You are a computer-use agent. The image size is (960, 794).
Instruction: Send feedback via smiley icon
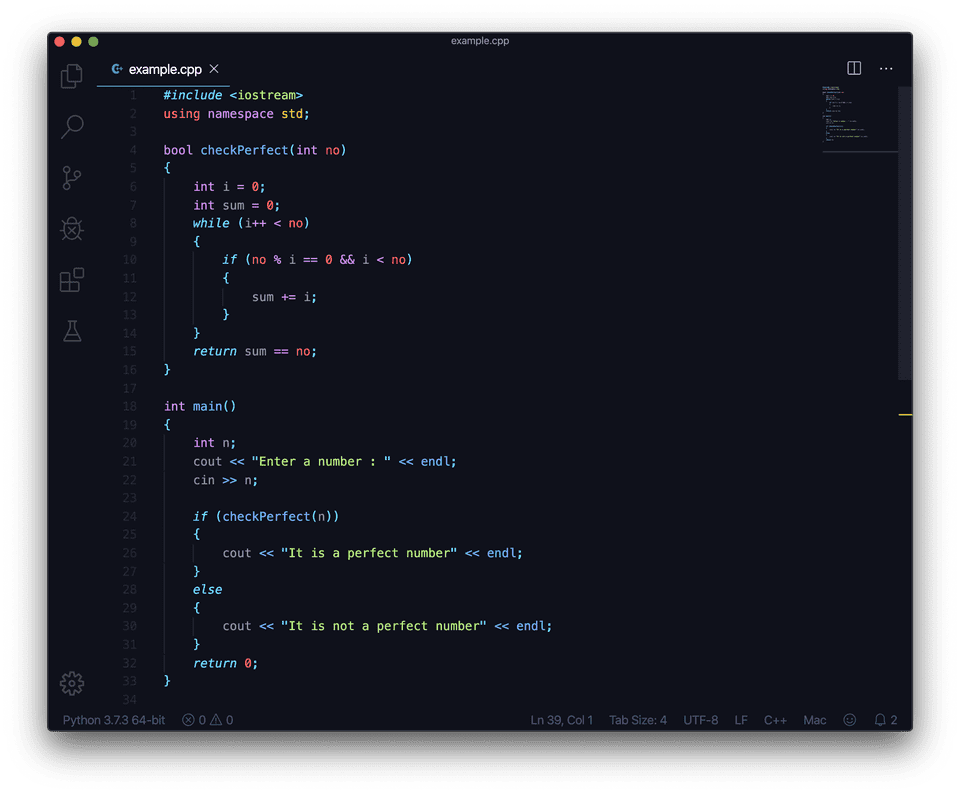(849, 720)
